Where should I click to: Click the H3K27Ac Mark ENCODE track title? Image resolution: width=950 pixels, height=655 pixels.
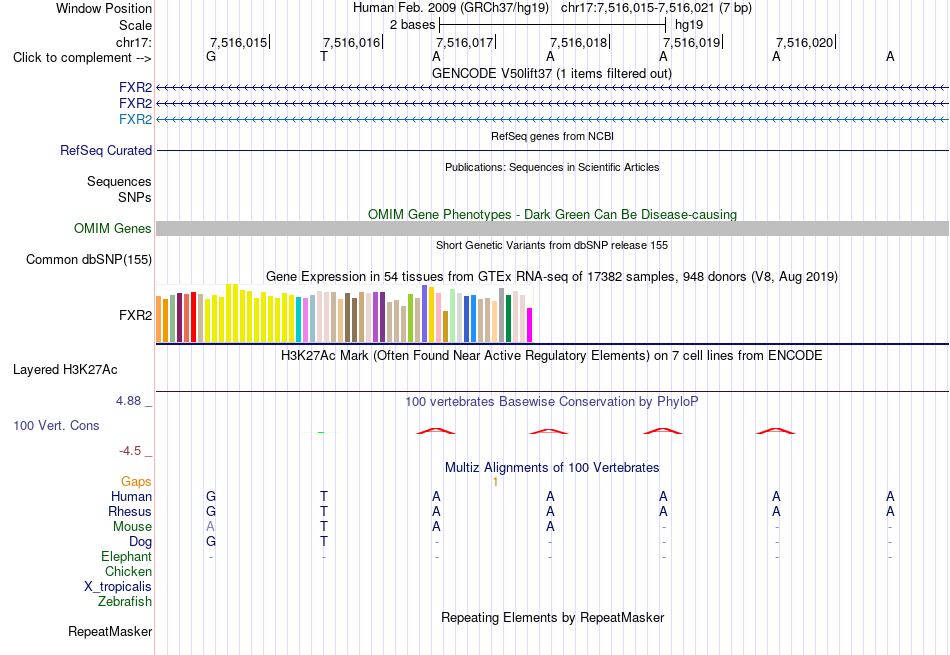coord(551,356)
